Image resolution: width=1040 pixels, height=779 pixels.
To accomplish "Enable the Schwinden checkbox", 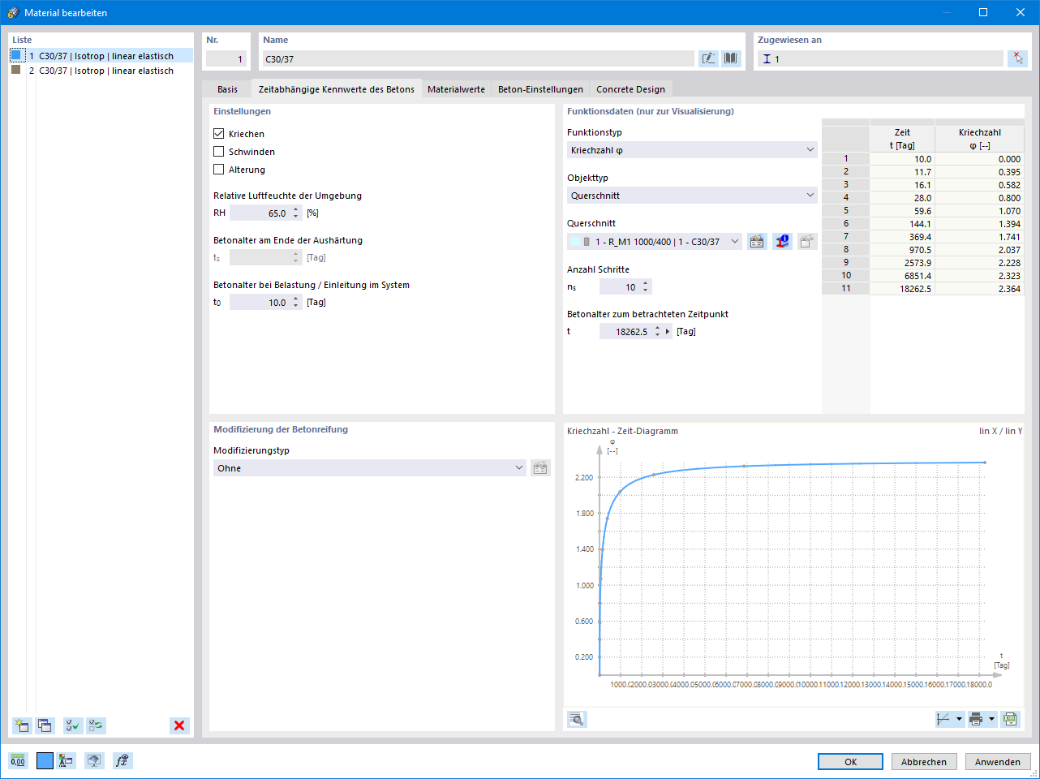I will 219,151.
